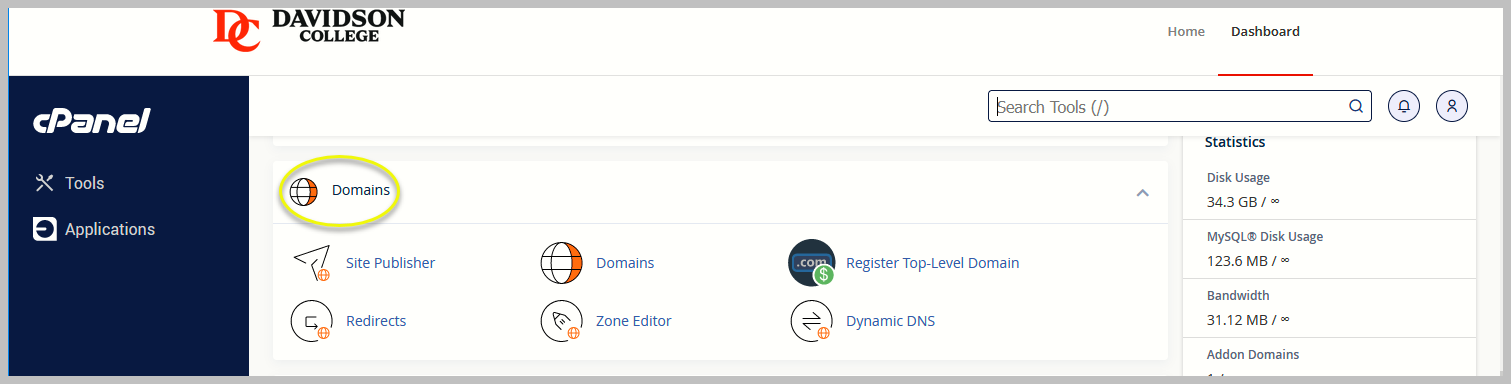Click the Register Top-Level Domain link
Image resolution: width=1511 pixels, height=384 pixels.
click(x=933, y=263)
